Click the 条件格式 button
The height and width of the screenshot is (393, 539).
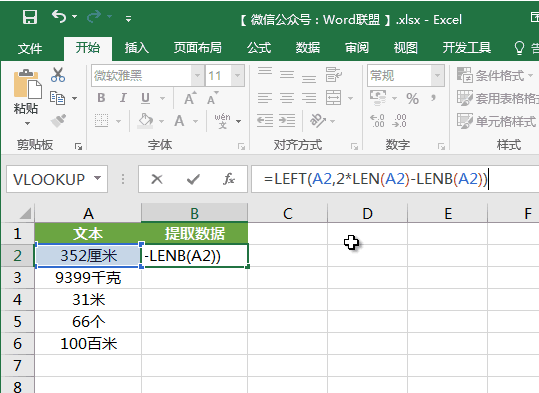click(x=494, y=75)
